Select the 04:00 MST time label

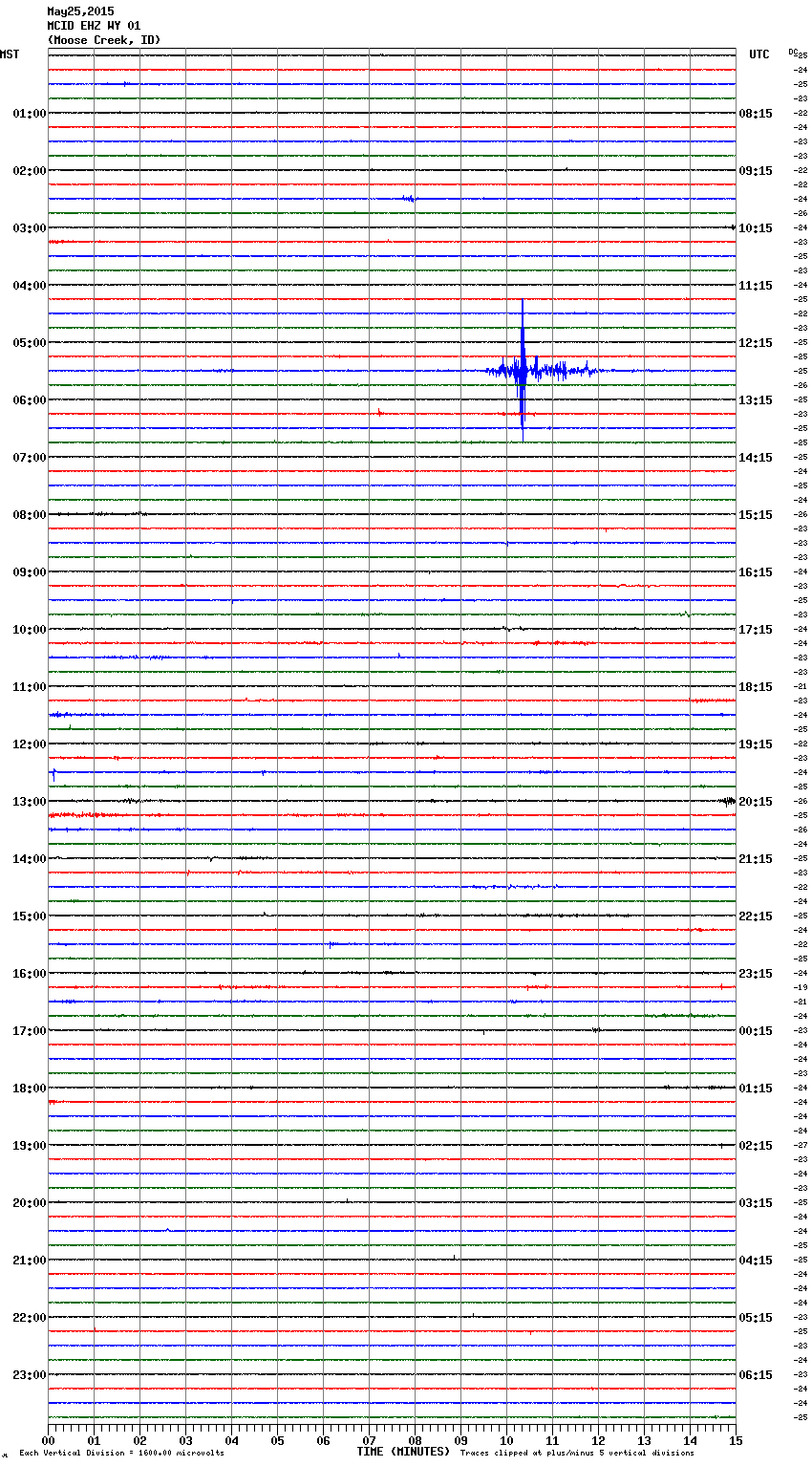click(30, 286)
